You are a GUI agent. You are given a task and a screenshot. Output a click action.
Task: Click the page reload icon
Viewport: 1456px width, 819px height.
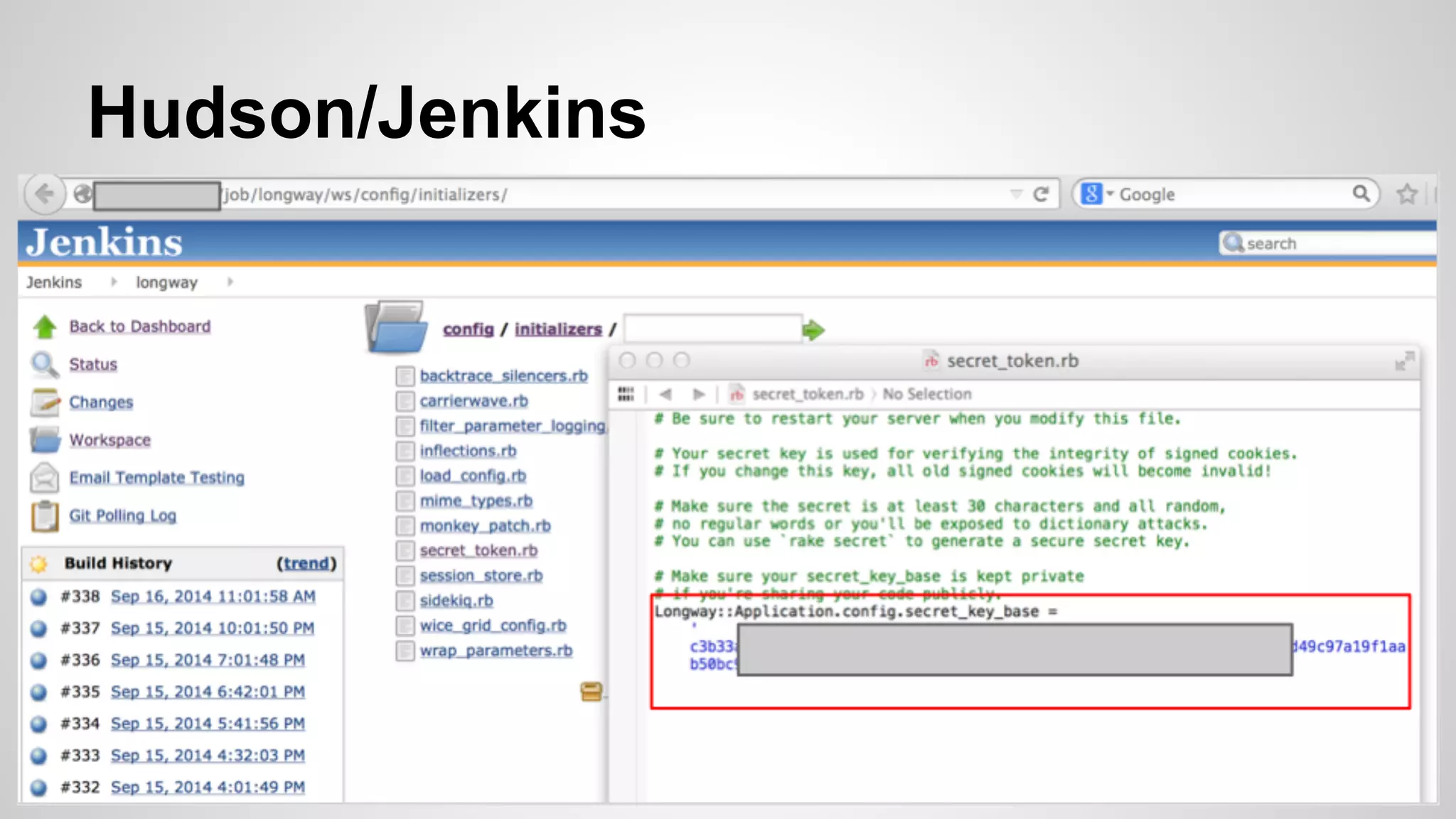pos(1041,195)
